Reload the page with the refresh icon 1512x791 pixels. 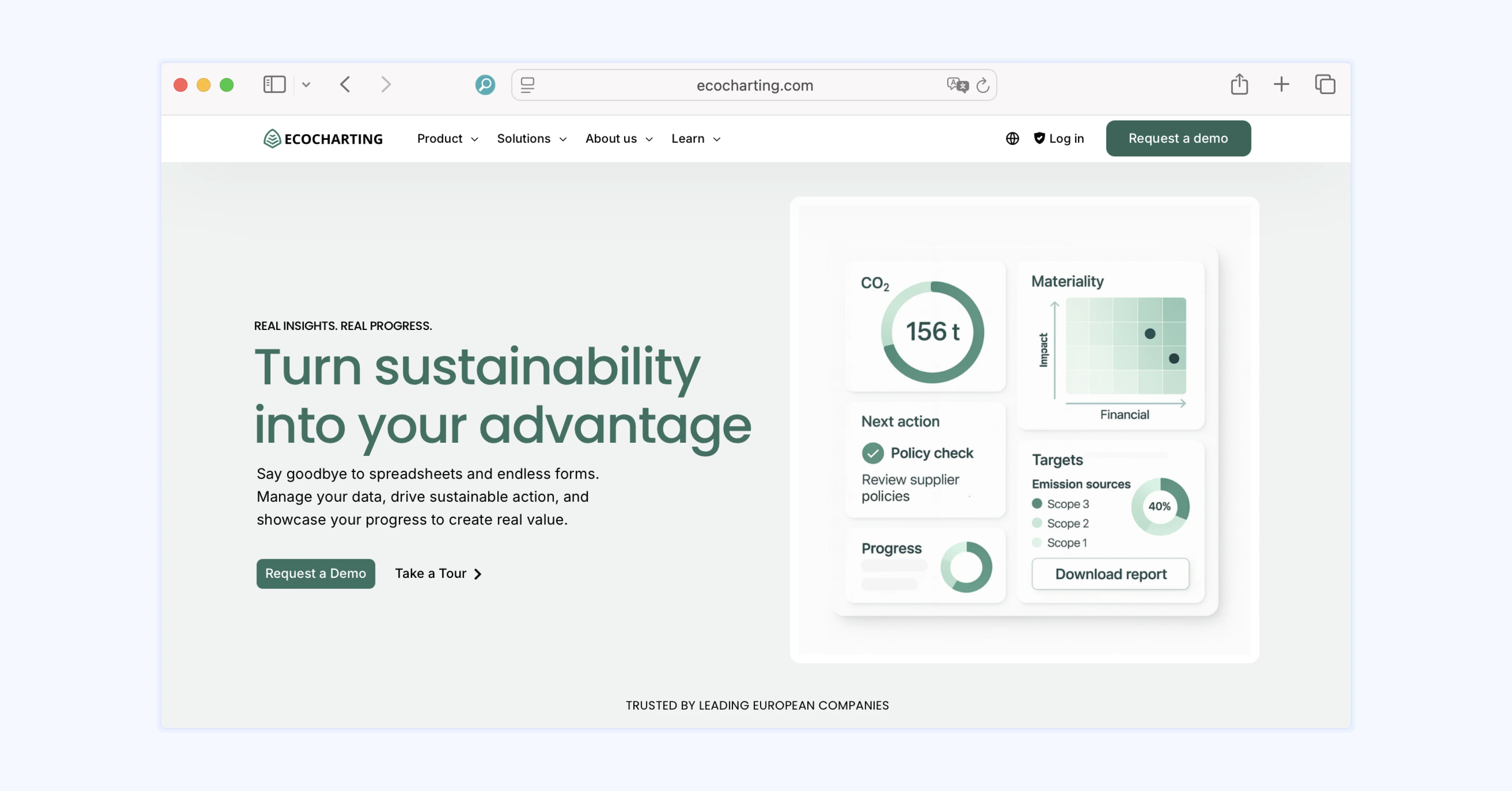pos(983,86)
